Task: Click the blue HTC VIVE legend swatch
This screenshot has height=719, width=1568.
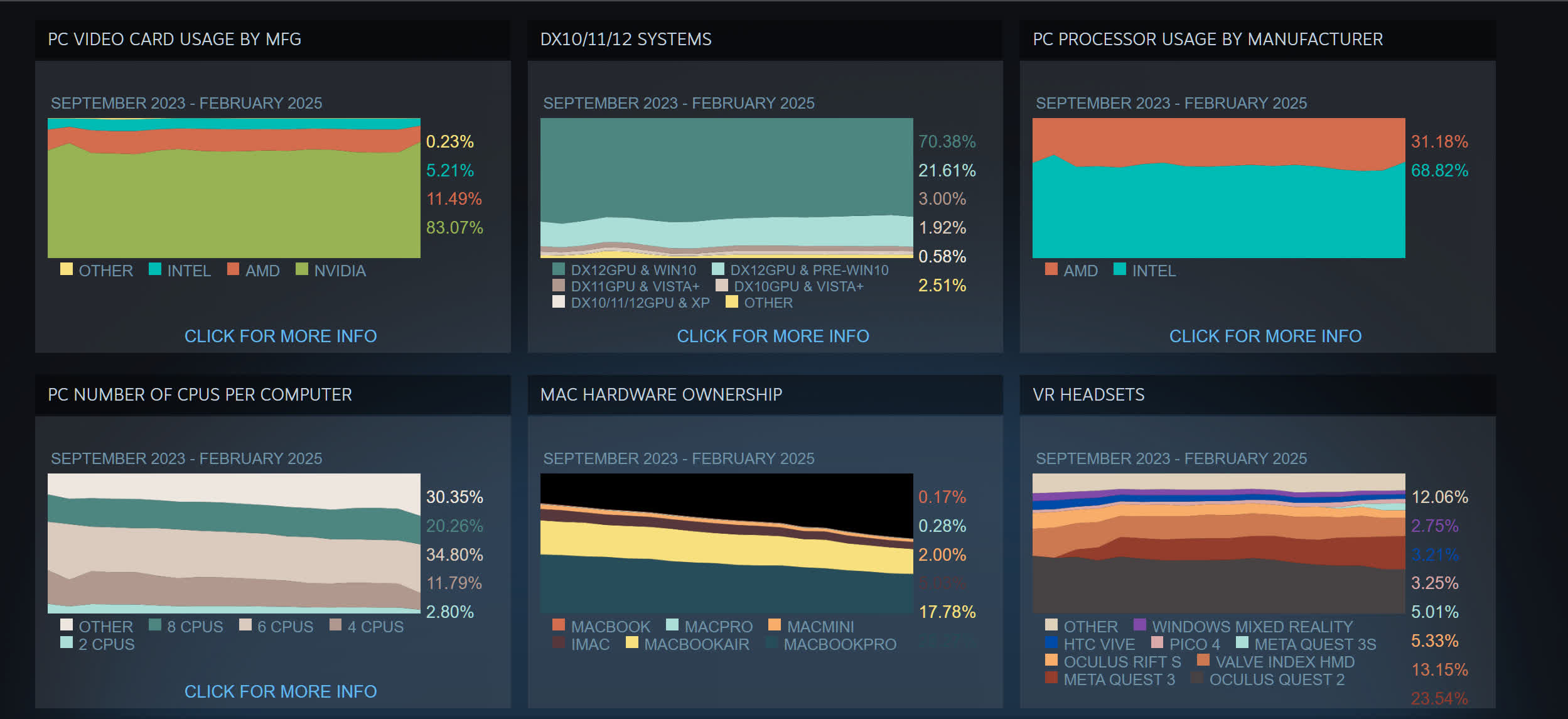Action: click(x=1051, y=643)
